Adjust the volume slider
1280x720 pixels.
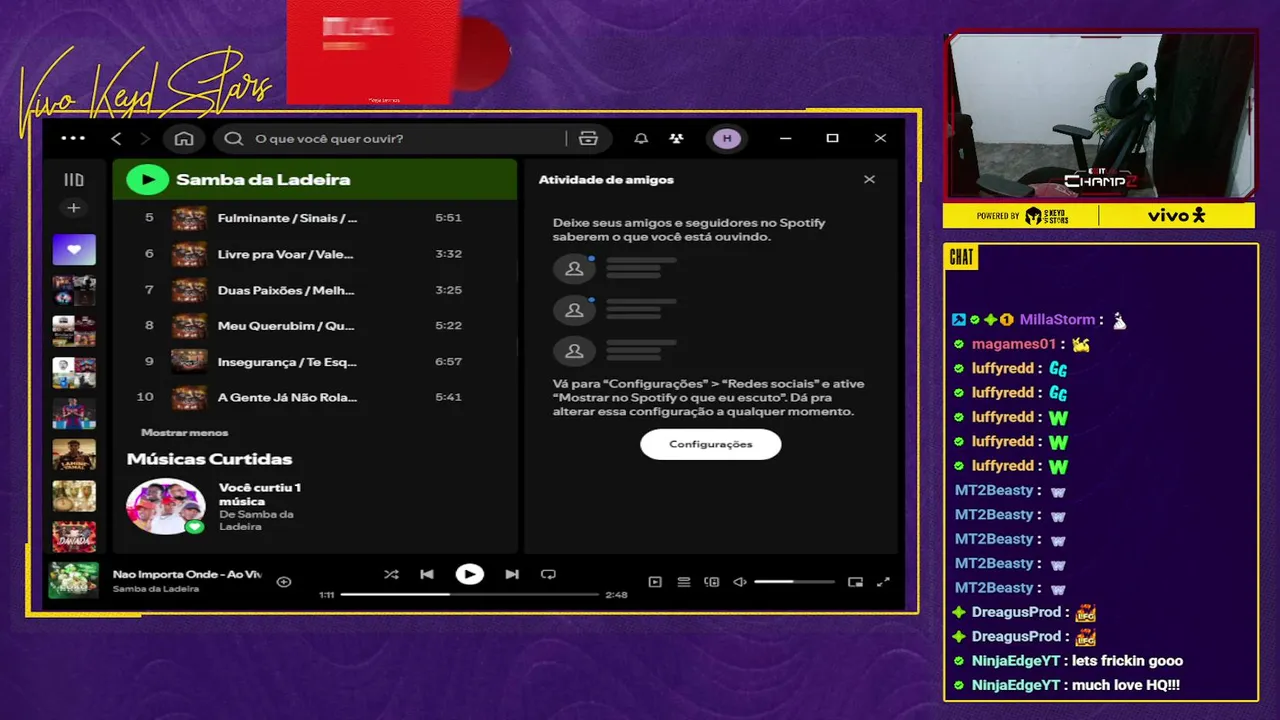tap(794, 582)
